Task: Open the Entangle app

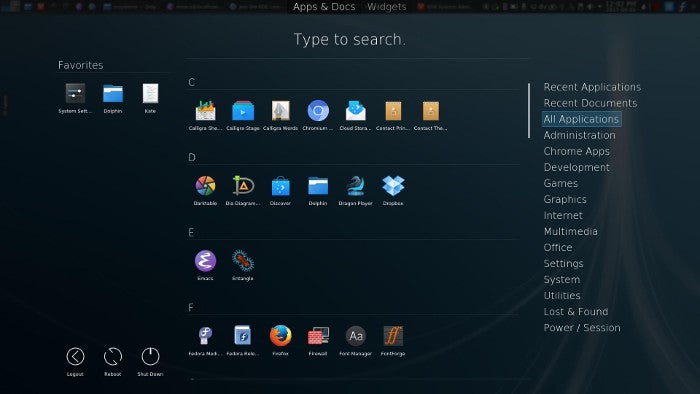Action: point(243,265)
